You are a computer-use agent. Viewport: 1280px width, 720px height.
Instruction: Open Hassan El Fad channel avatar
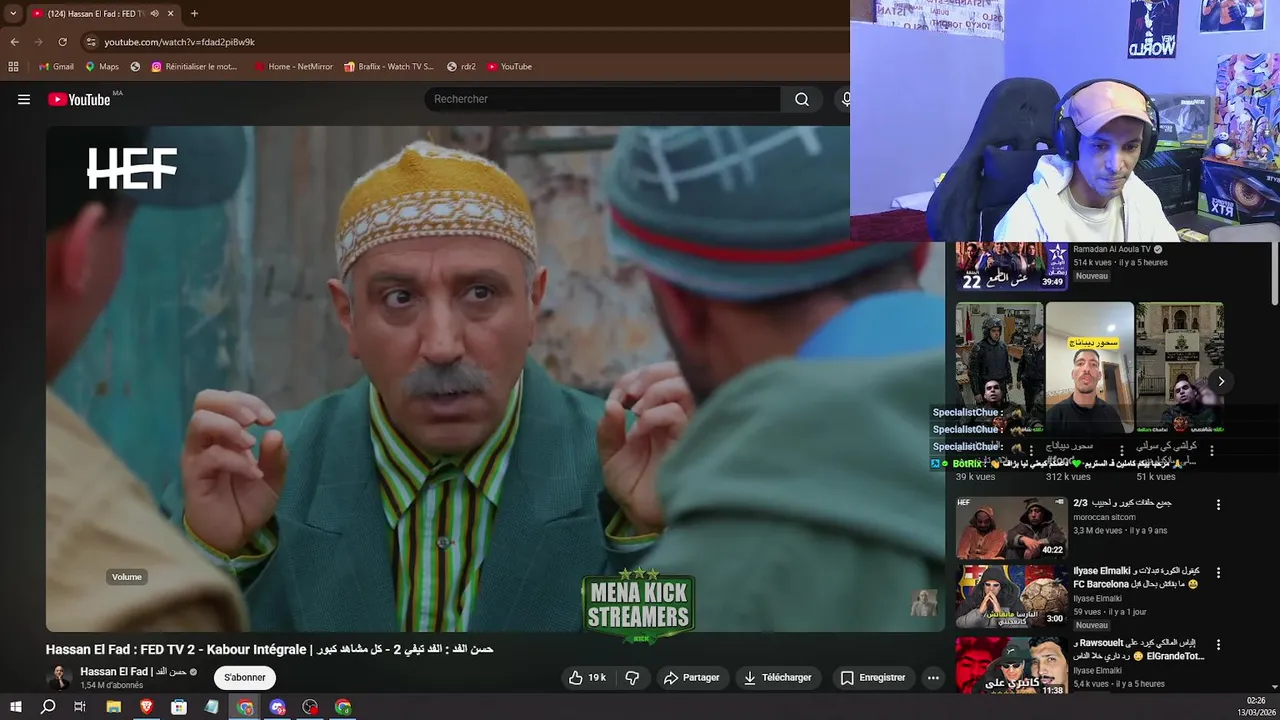tap(59, 677)
